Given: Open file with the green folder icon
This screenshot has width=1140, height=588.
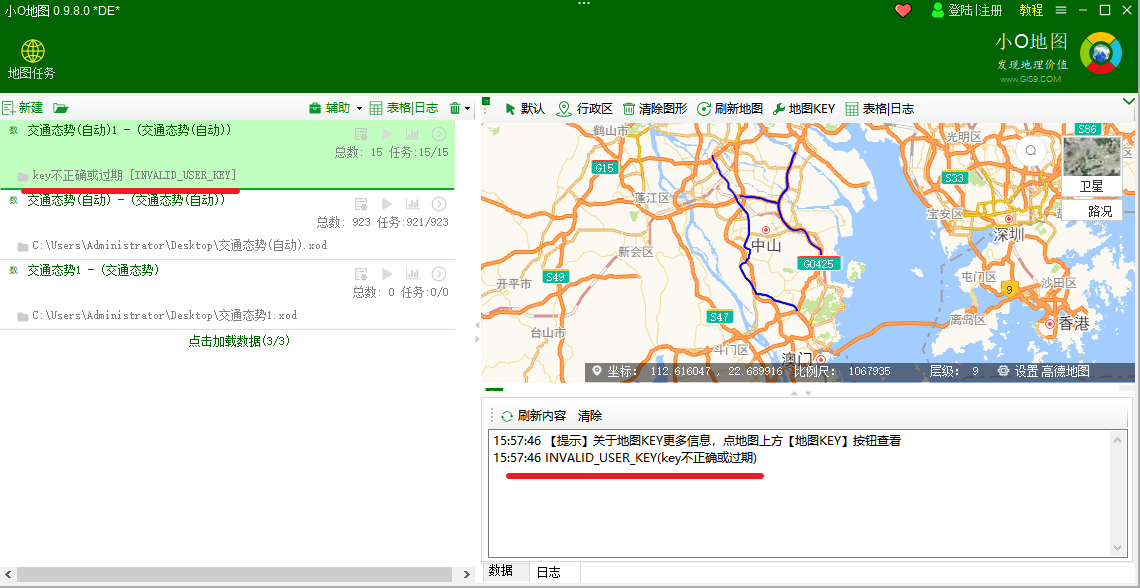Looking at the screenshot, I should pos(60,108).
